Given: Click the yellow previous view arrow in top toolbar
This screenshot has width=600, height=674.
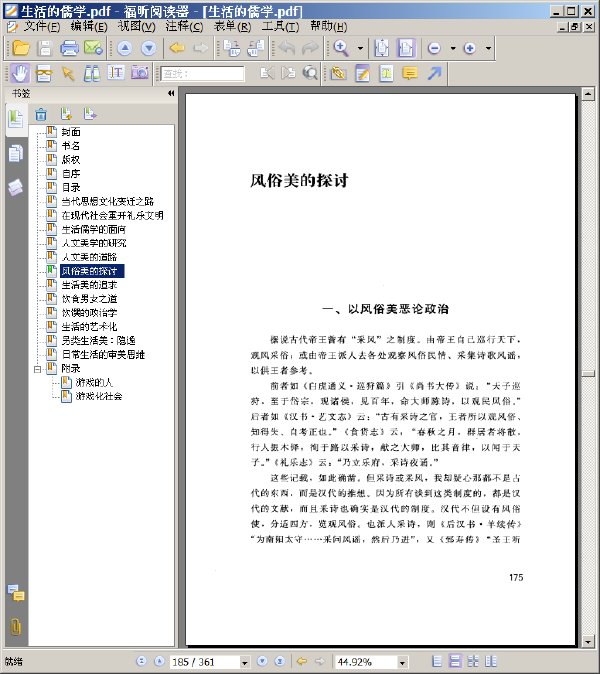Looking at the screenshot, I should click(x=177, y=48).
